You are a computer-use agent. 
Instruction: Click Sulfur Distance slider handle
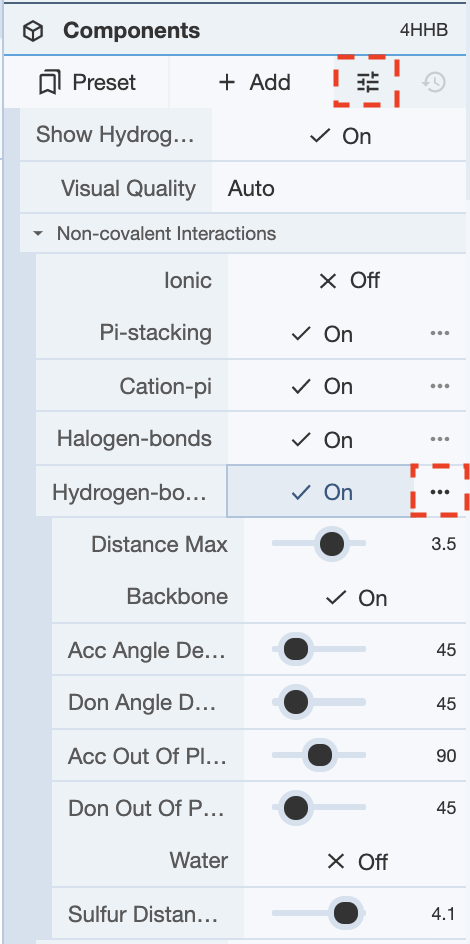click(x=346, y=914)
